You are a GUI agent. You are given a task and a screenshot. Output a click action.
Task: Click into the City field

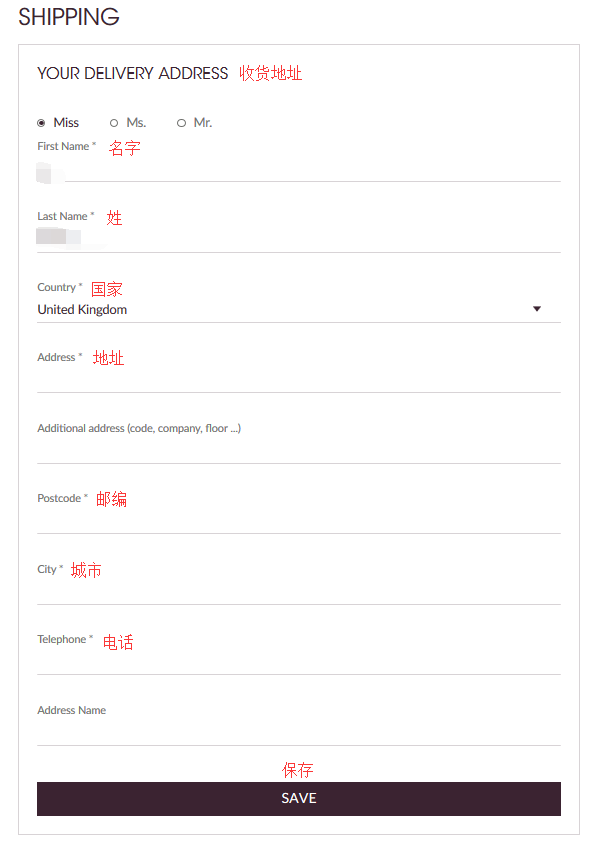(298, 591)
